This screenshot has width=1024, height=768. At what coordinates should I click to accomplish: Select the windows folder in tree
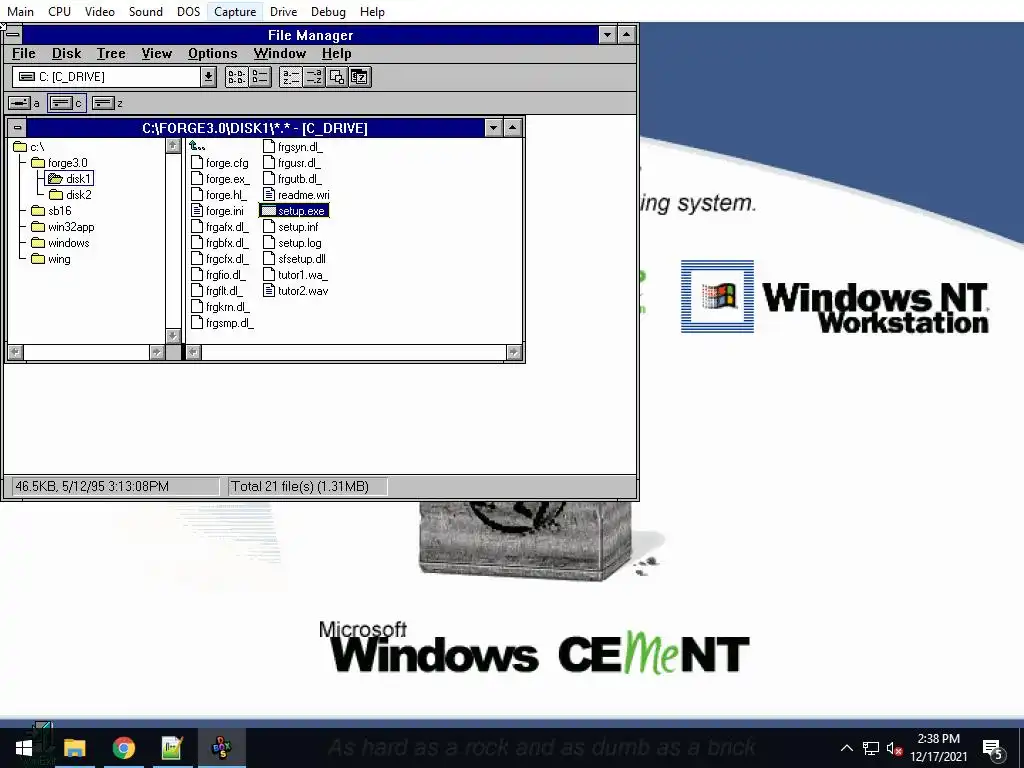(60, 243)
